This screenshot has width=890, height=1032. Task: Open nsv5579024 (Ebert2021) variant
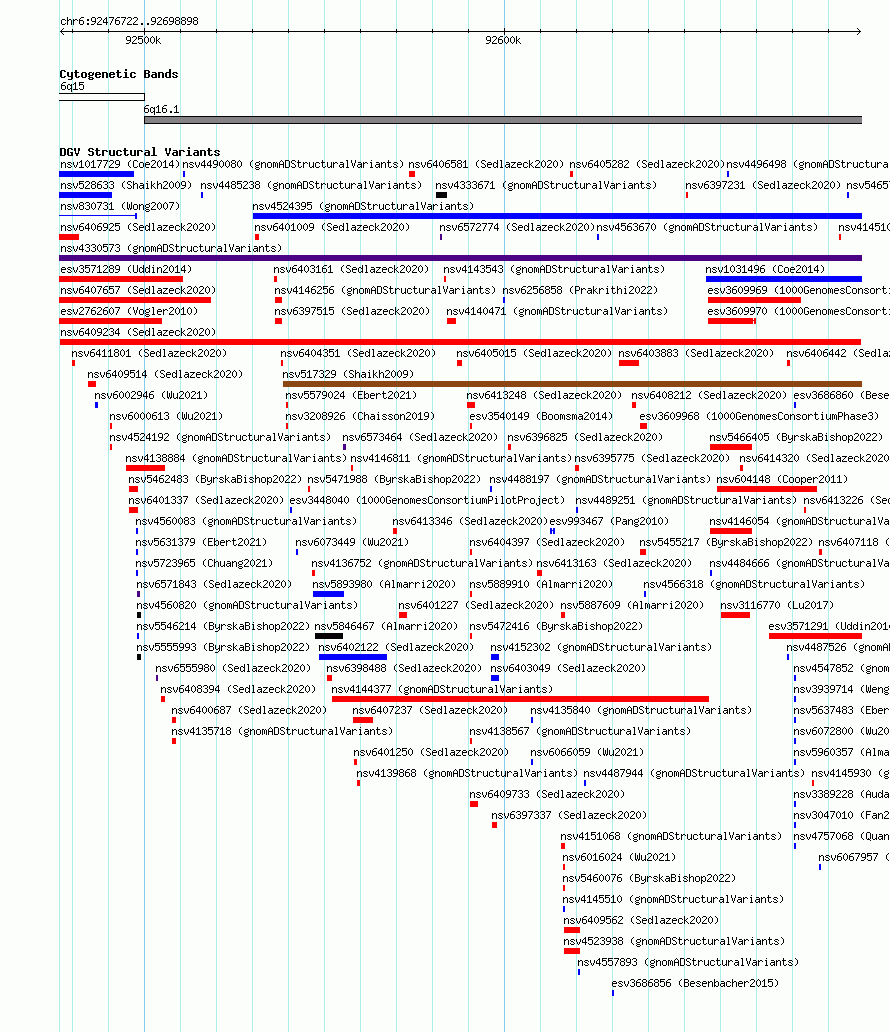pyautogui.click(x=351, y=395)
